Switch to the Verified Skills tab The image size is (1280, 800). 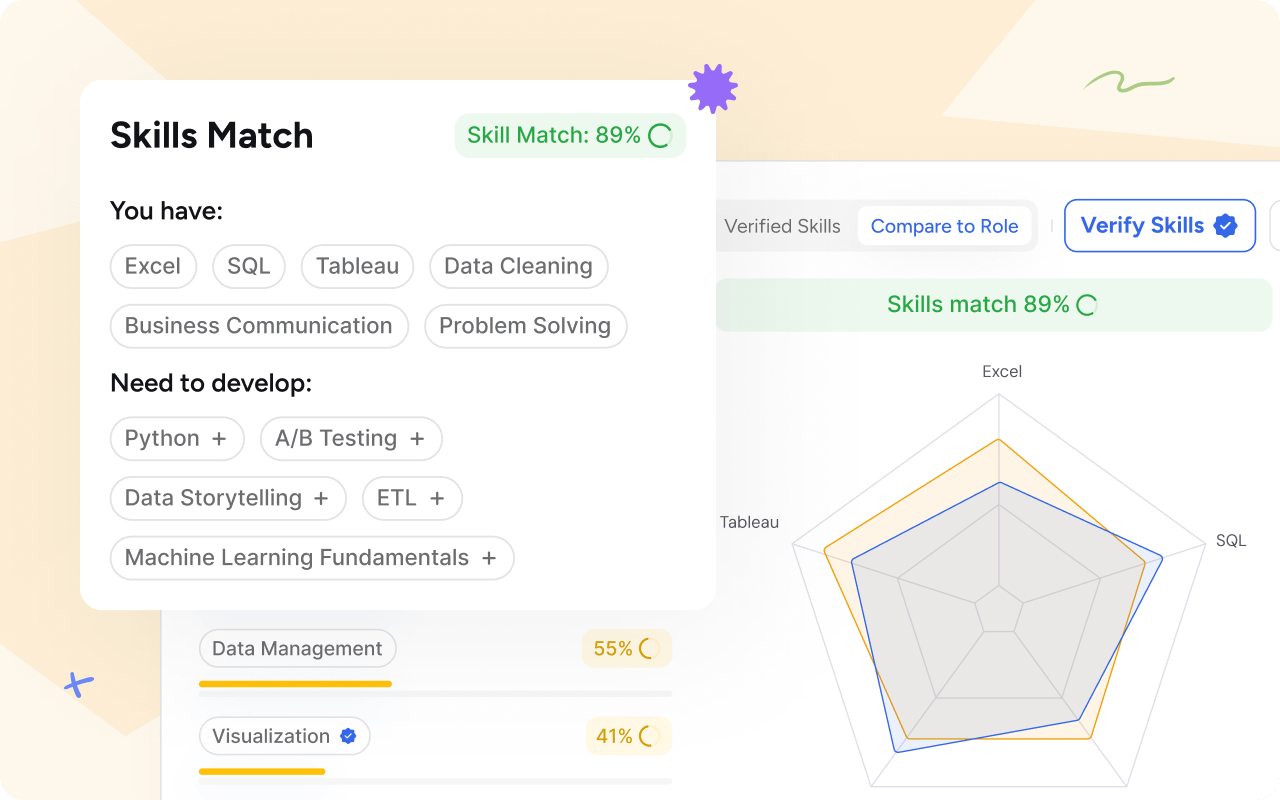point(782,226)
